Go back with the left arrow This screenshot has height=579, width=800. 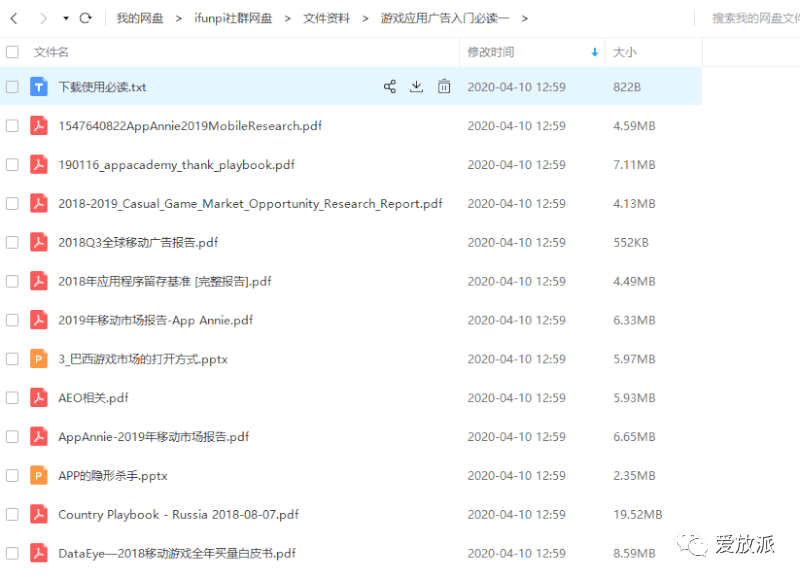pyautogui.click(x=14, y=19)
